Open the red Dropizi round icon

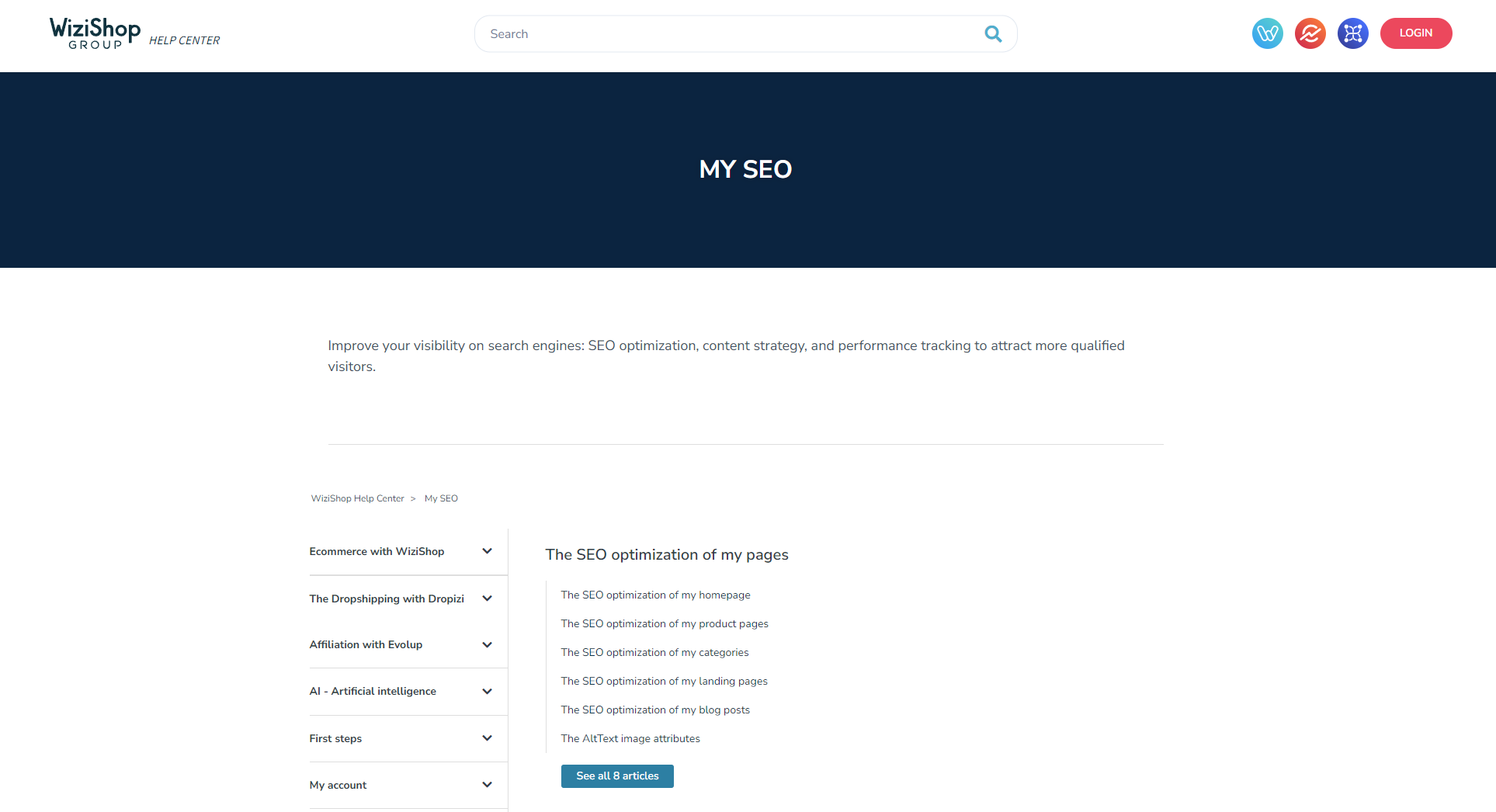coord(1310,33)
